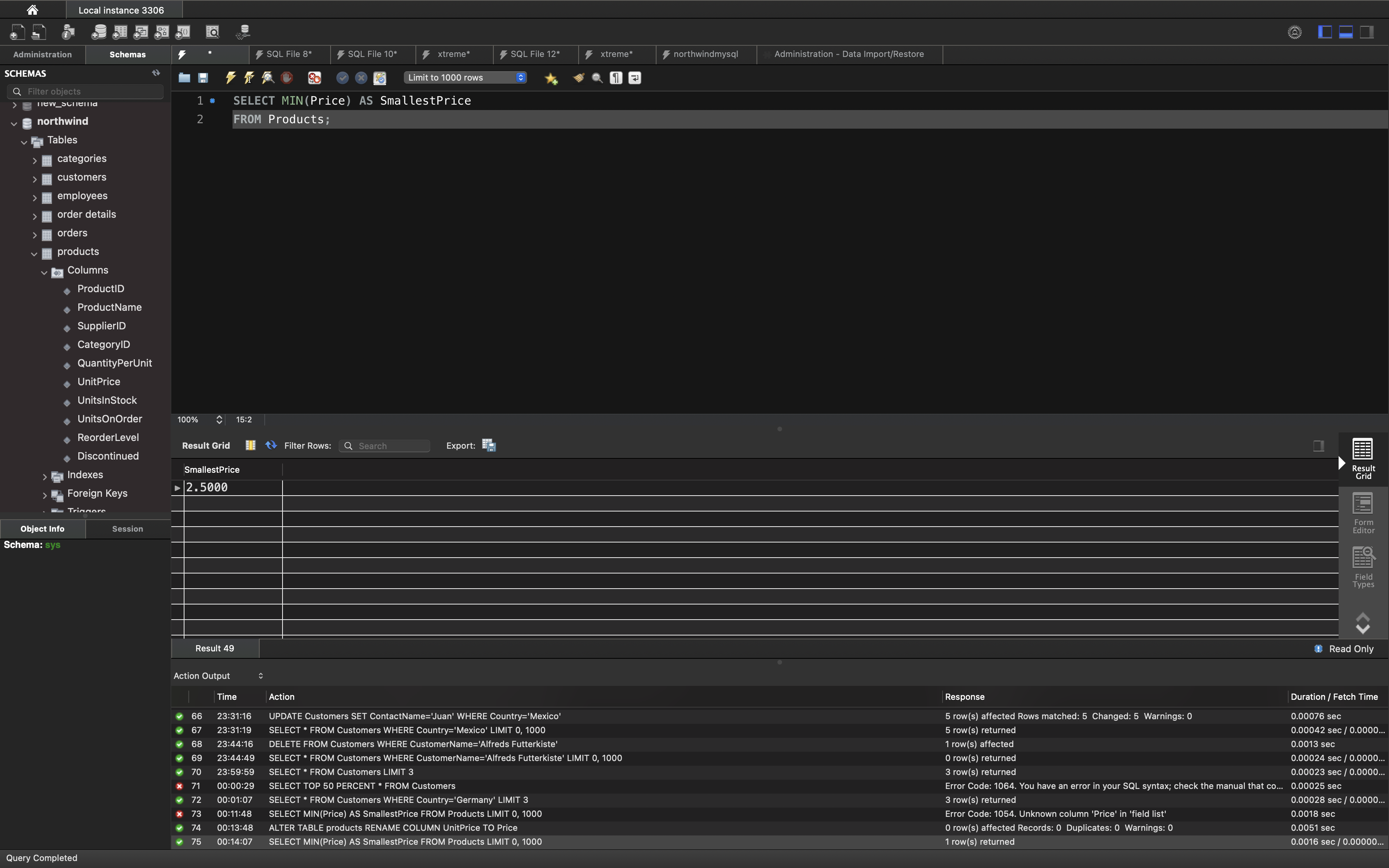Click the Stop execution hand icon
The height and width of the screenshot is (868, 1389).
(286, 77)
